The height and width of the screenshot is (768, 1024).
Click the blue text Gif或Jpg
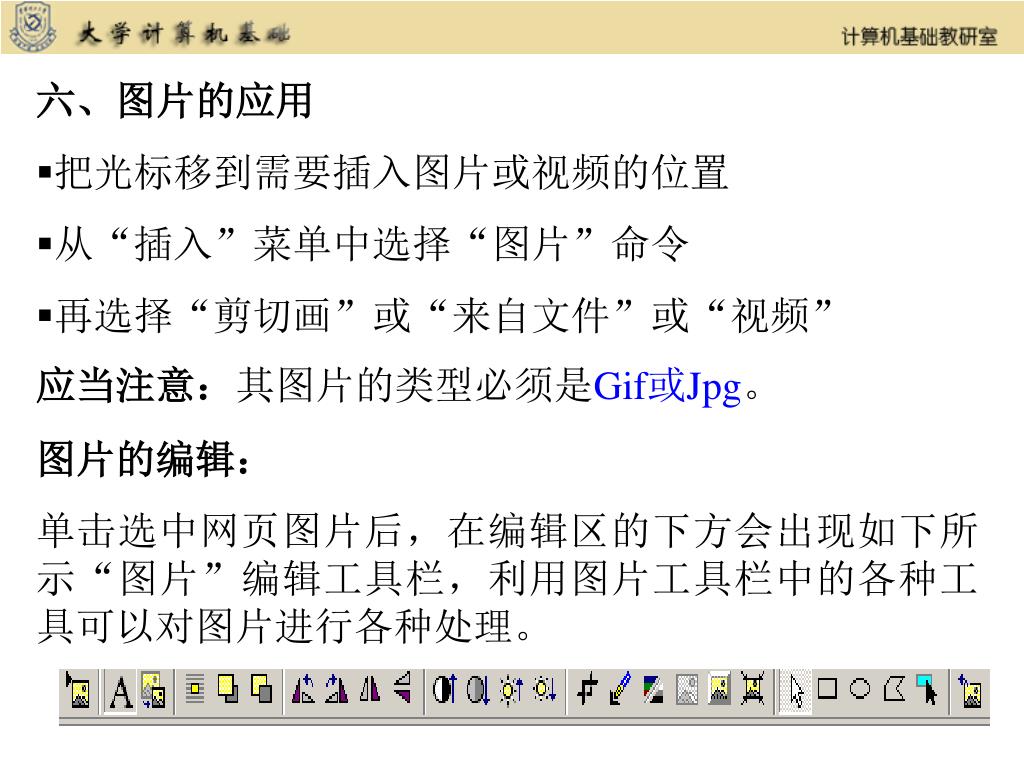pyautogui.click(x=667, y=387)
